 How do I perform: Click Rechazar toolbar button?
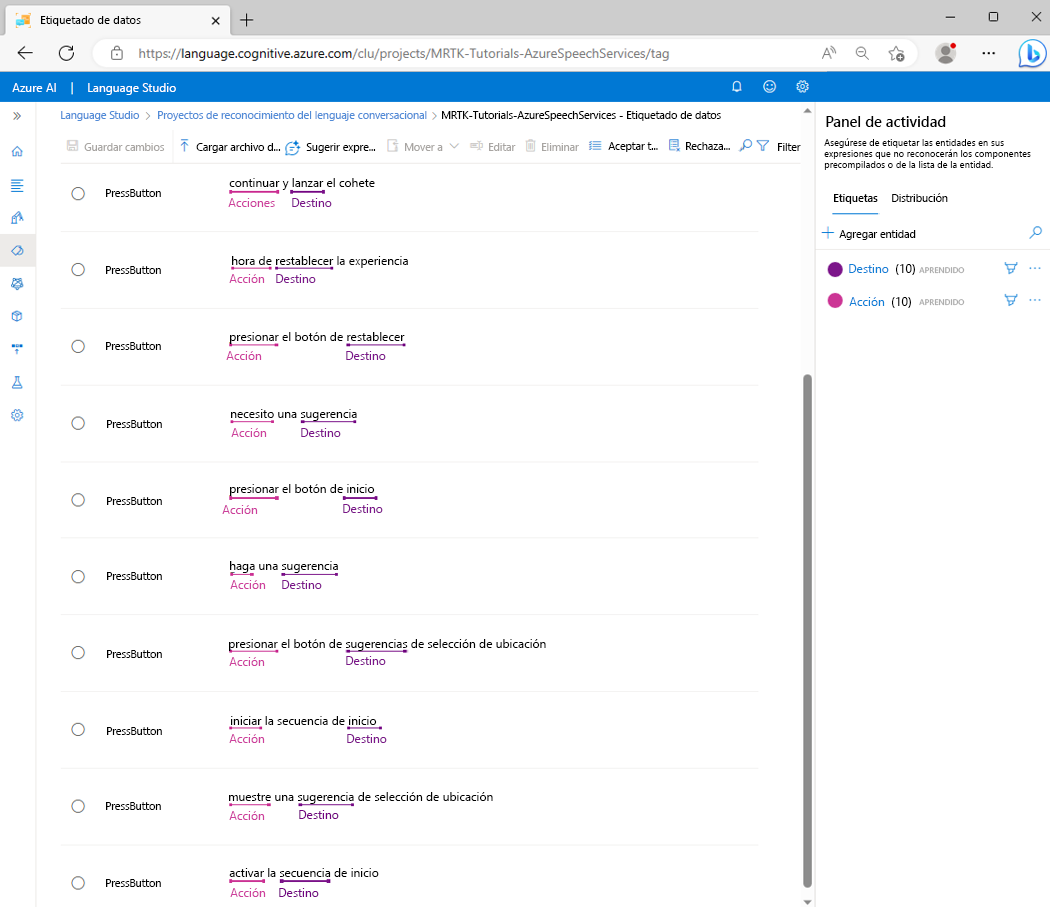pos(700,146)
